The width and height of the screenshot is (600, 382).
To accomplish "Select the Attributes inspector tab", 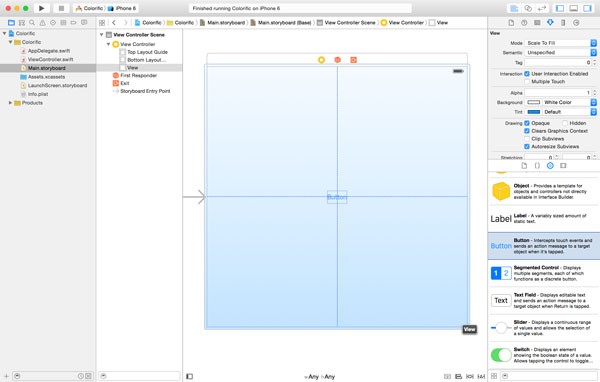I will click(x=550, y=23).
